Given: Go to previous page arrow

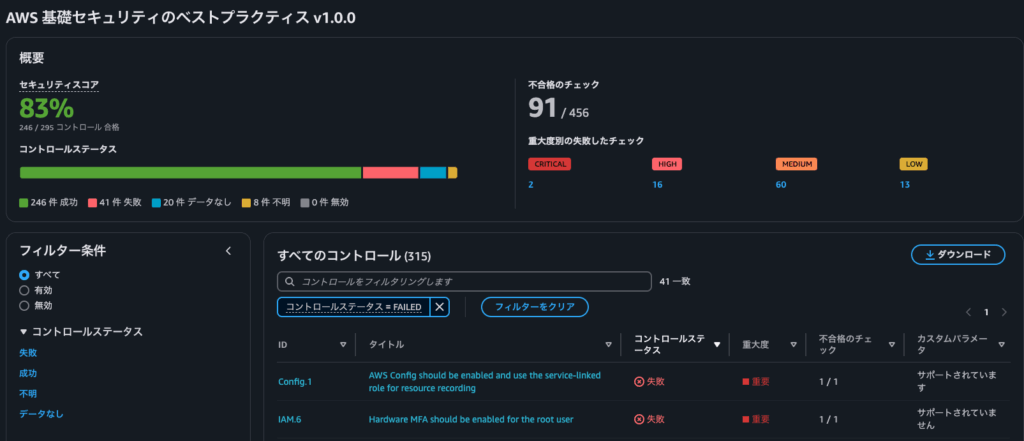Looking at the screenshot, I should tap(968, 312).
